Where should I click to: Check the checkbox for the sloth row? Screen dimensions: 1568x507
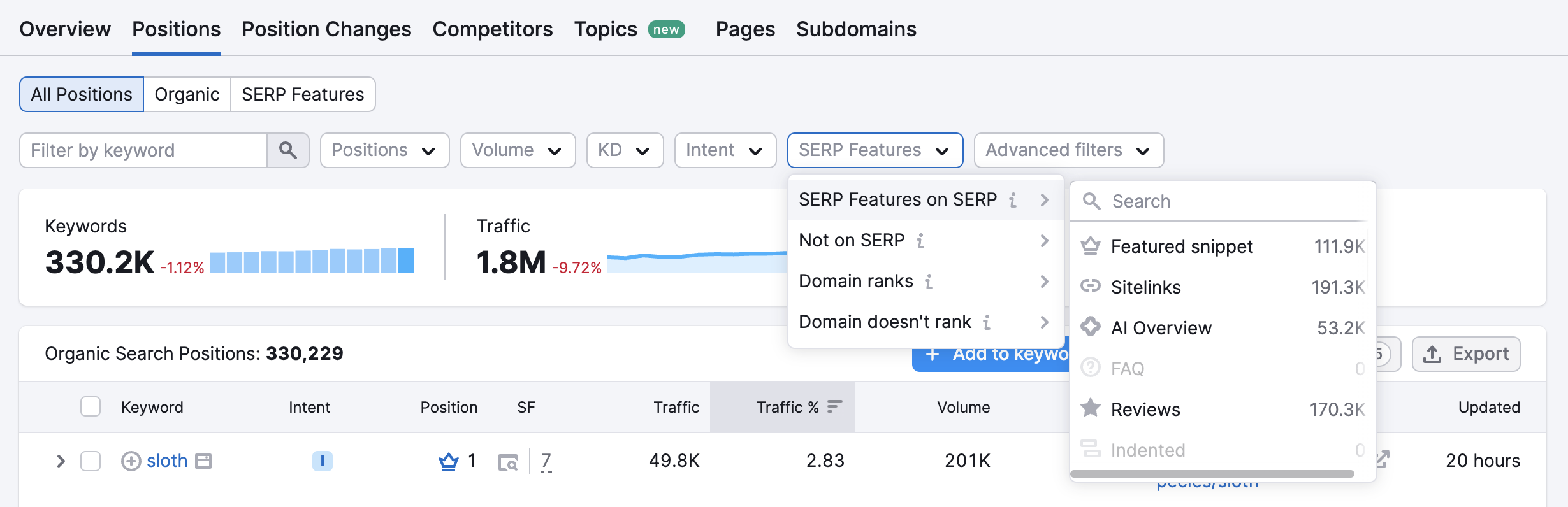coord(91,461)
